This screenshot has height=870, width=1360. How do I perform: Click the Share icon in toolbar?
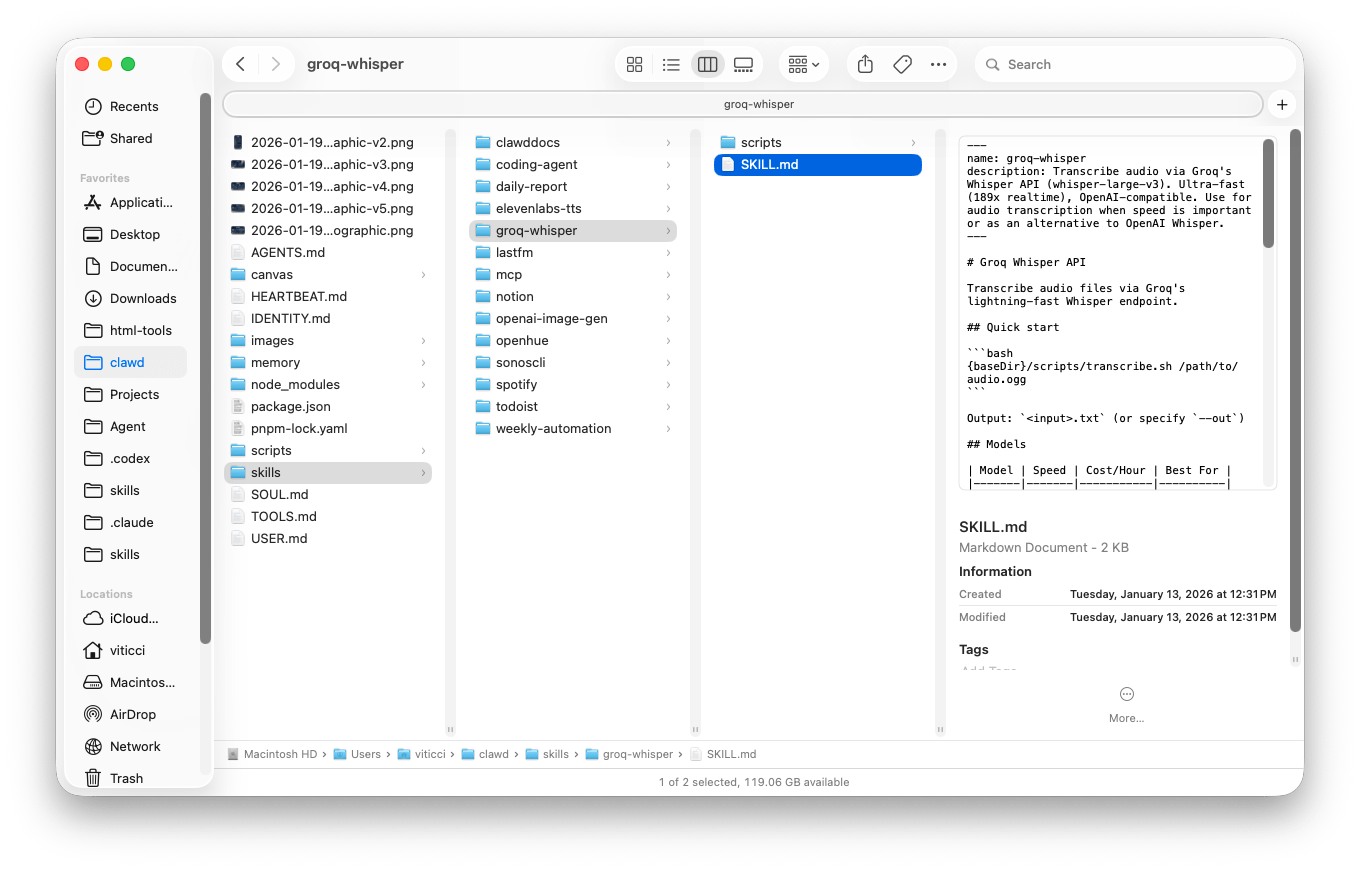point(866,64)
